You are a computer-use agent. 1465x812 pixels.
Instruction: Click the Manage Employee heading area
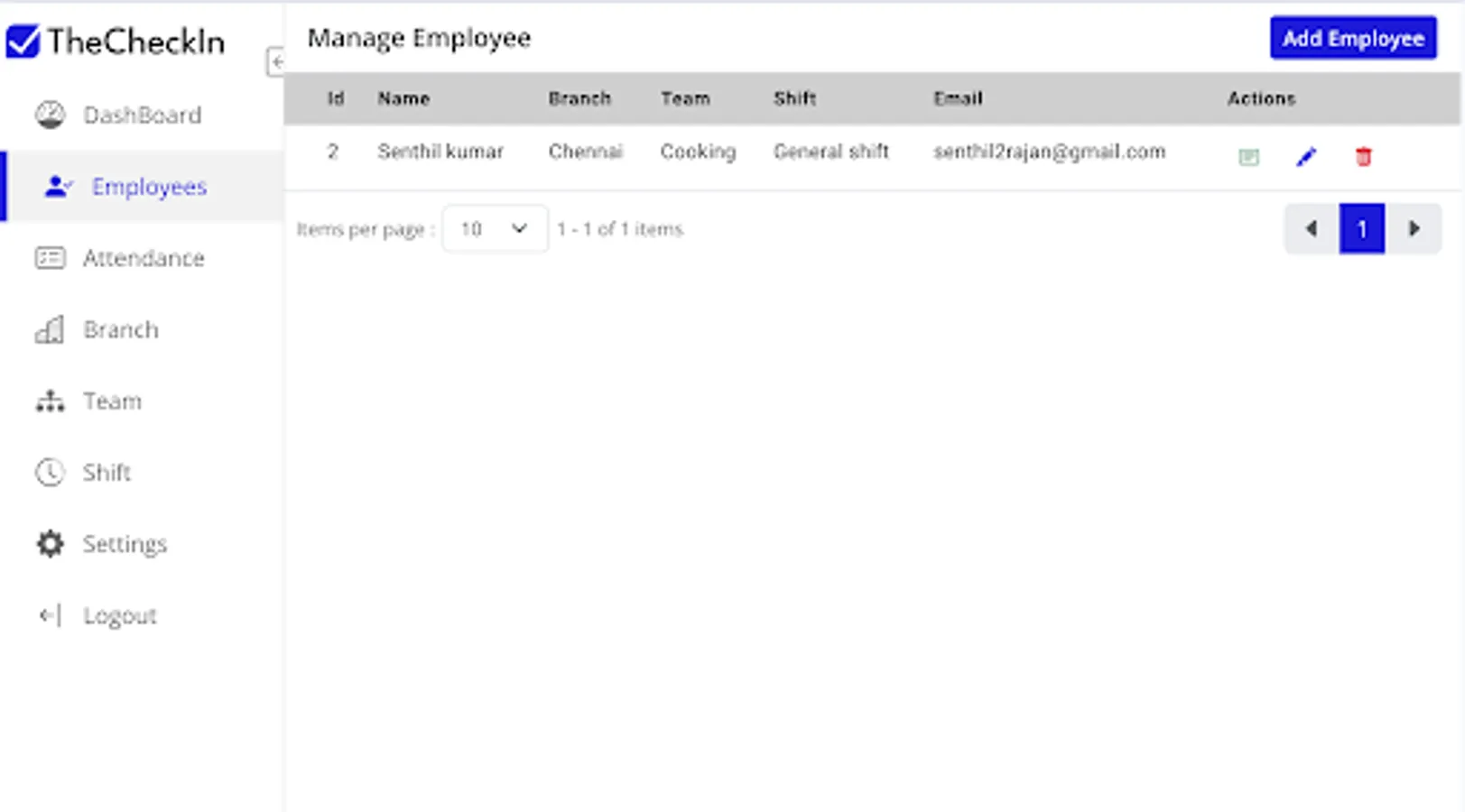419,38
